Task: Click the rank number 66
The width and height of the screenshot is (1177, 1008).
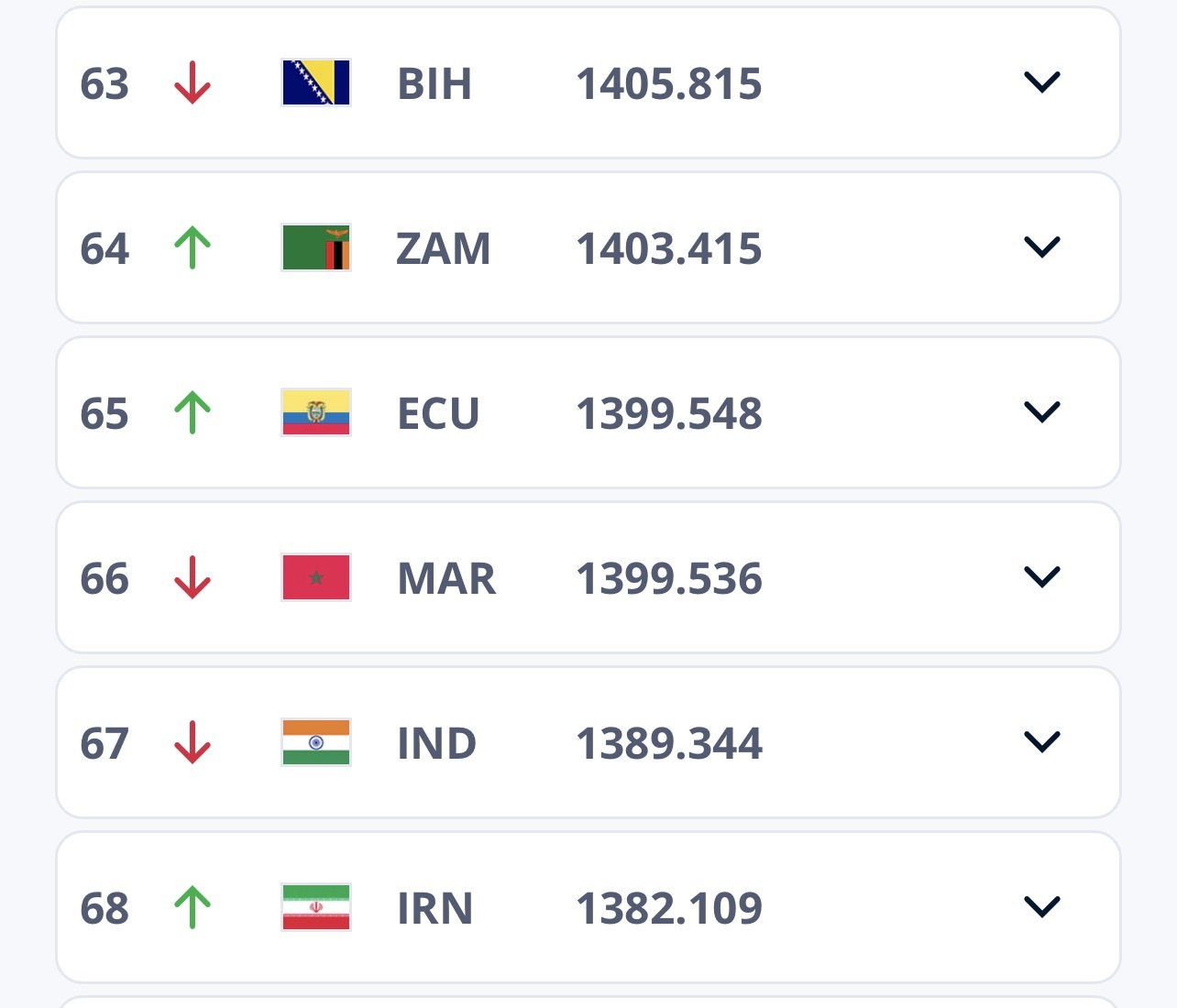Action: [x=104, y=579]
